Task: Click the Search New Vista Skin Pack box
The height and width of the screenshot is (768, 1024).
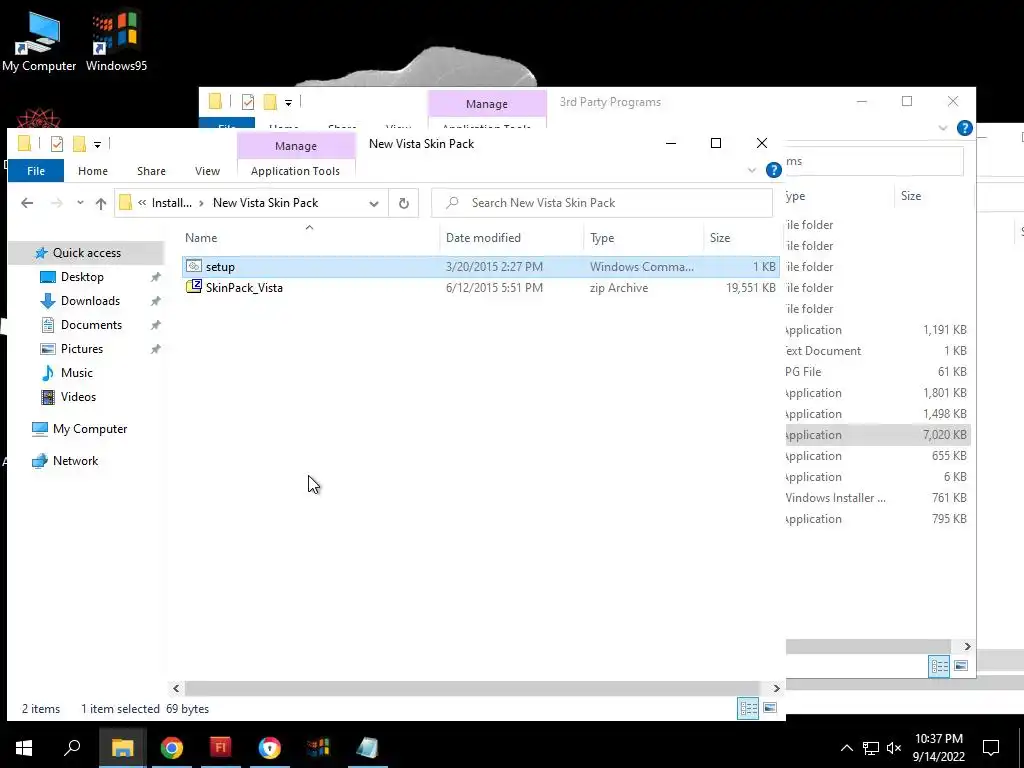Action: click(602, 203)
